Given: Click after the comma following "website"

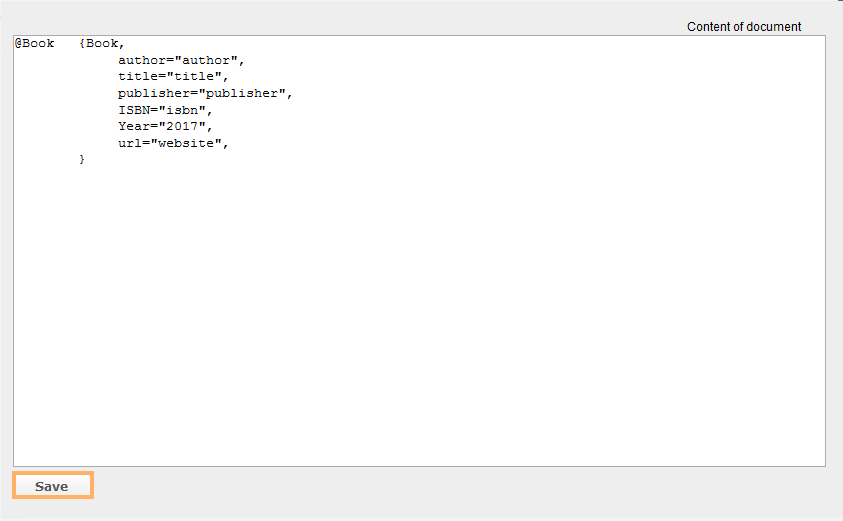Looking at the screenshot, I should pyautogui.click(x=232, y=143).
